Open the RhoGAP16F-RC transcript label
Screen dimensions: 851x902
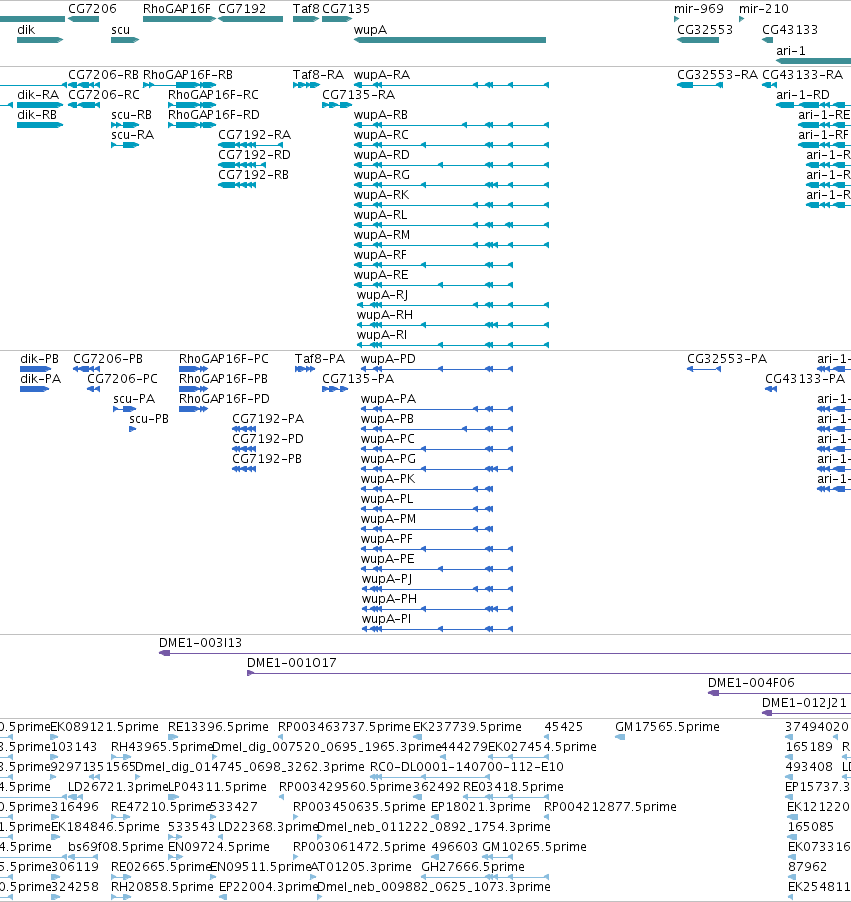[x=213, y=95]
